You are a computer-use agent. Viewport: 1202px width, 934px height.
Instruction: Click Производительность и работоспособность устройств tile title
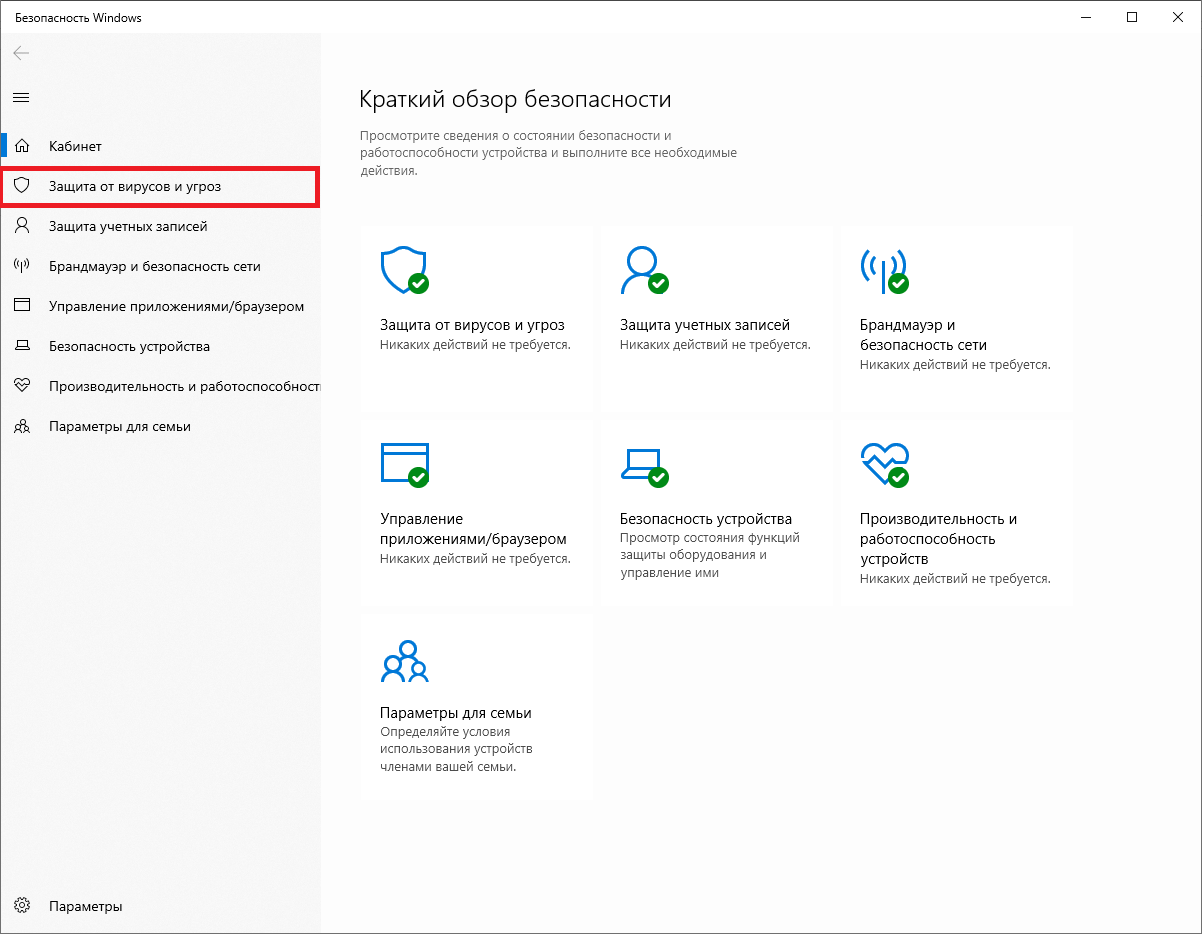pyautogui.click(x=938, y=539)
